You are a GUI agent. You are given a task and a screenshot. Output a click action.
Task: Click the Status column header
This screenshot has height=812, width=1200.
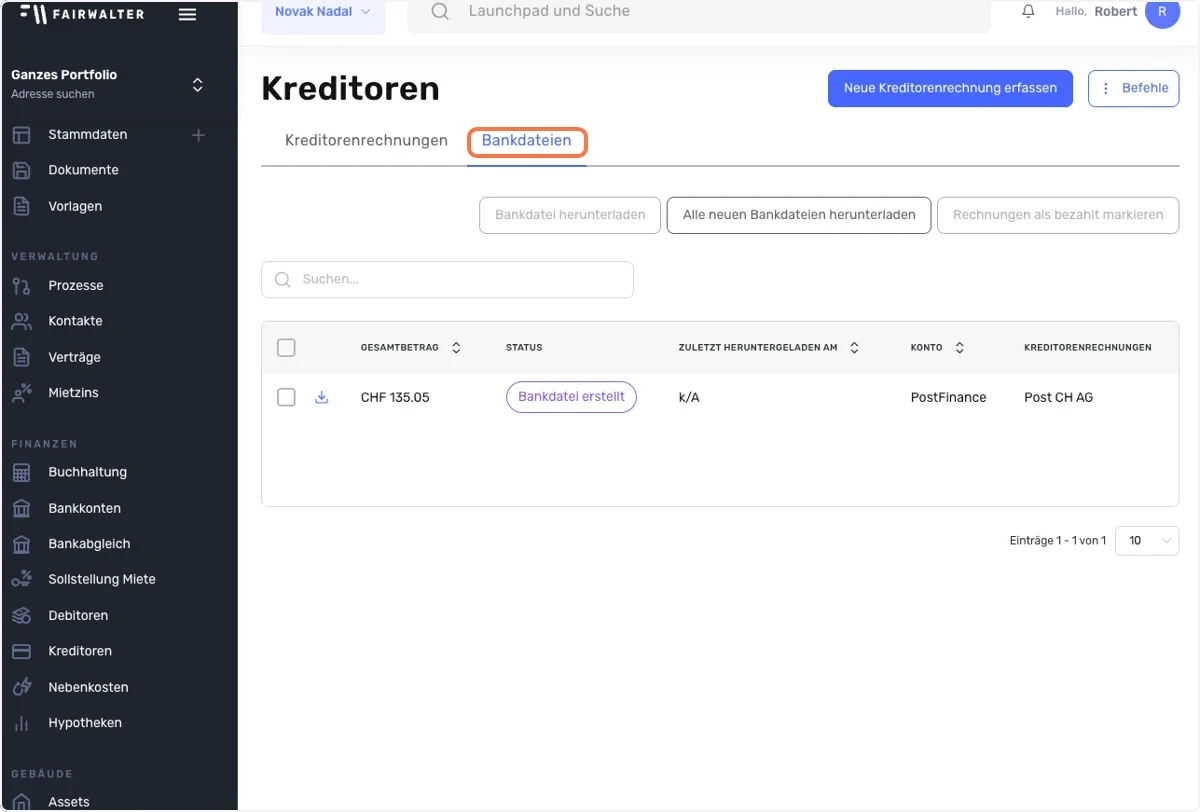[x=524, y=348]
